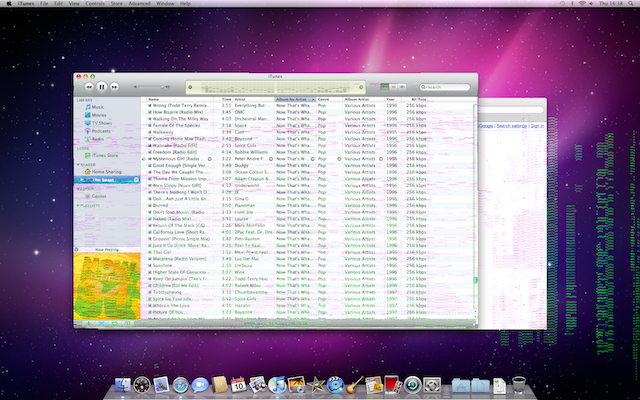Screen dimensions: 640x400
Task: Click the shuffle button at bottom
Action: [101, 324]
